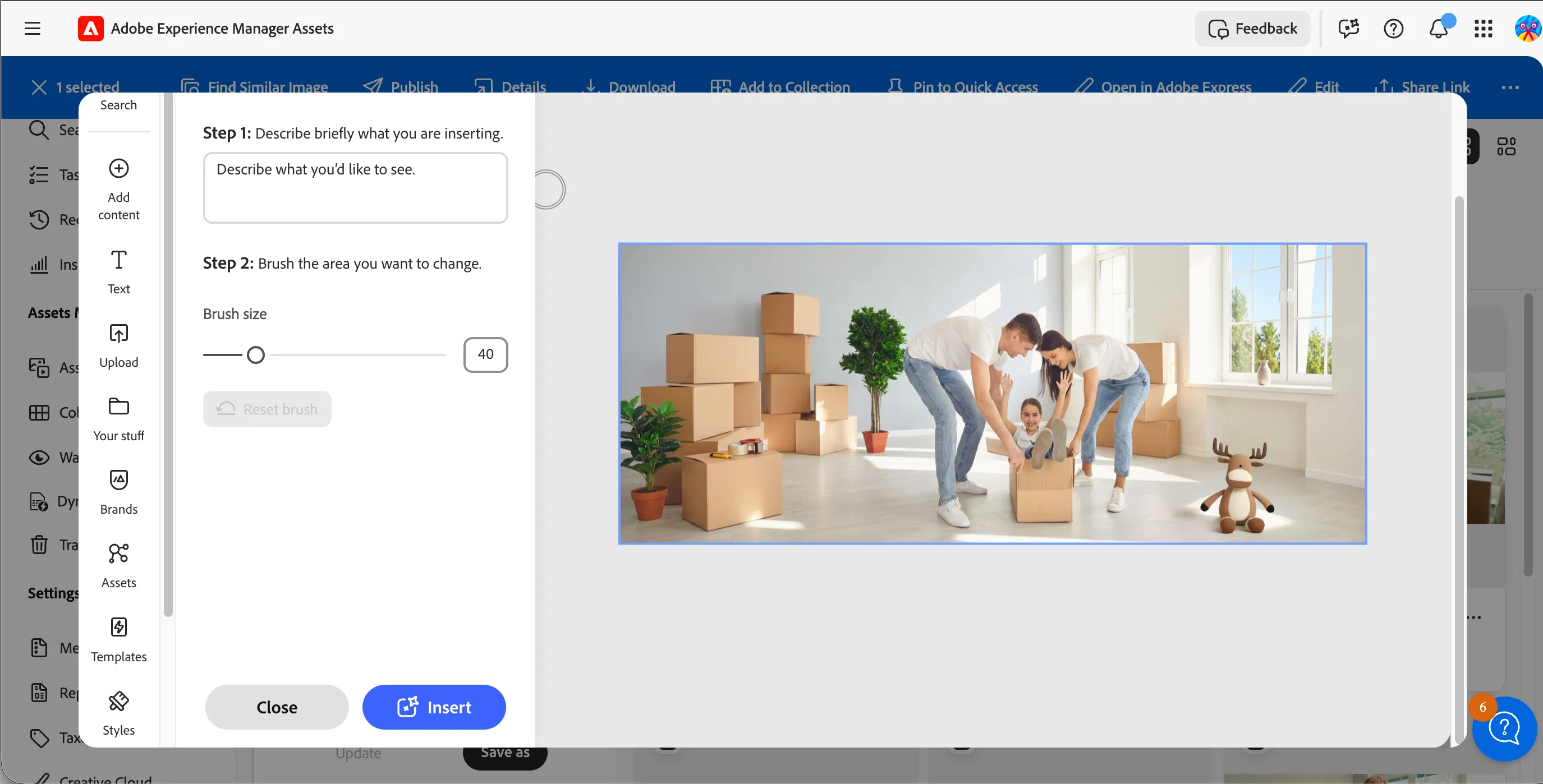Screen dimensions: 1543x784
Task: Click Edit in the action toolbar
Action: coord(1313,87)
